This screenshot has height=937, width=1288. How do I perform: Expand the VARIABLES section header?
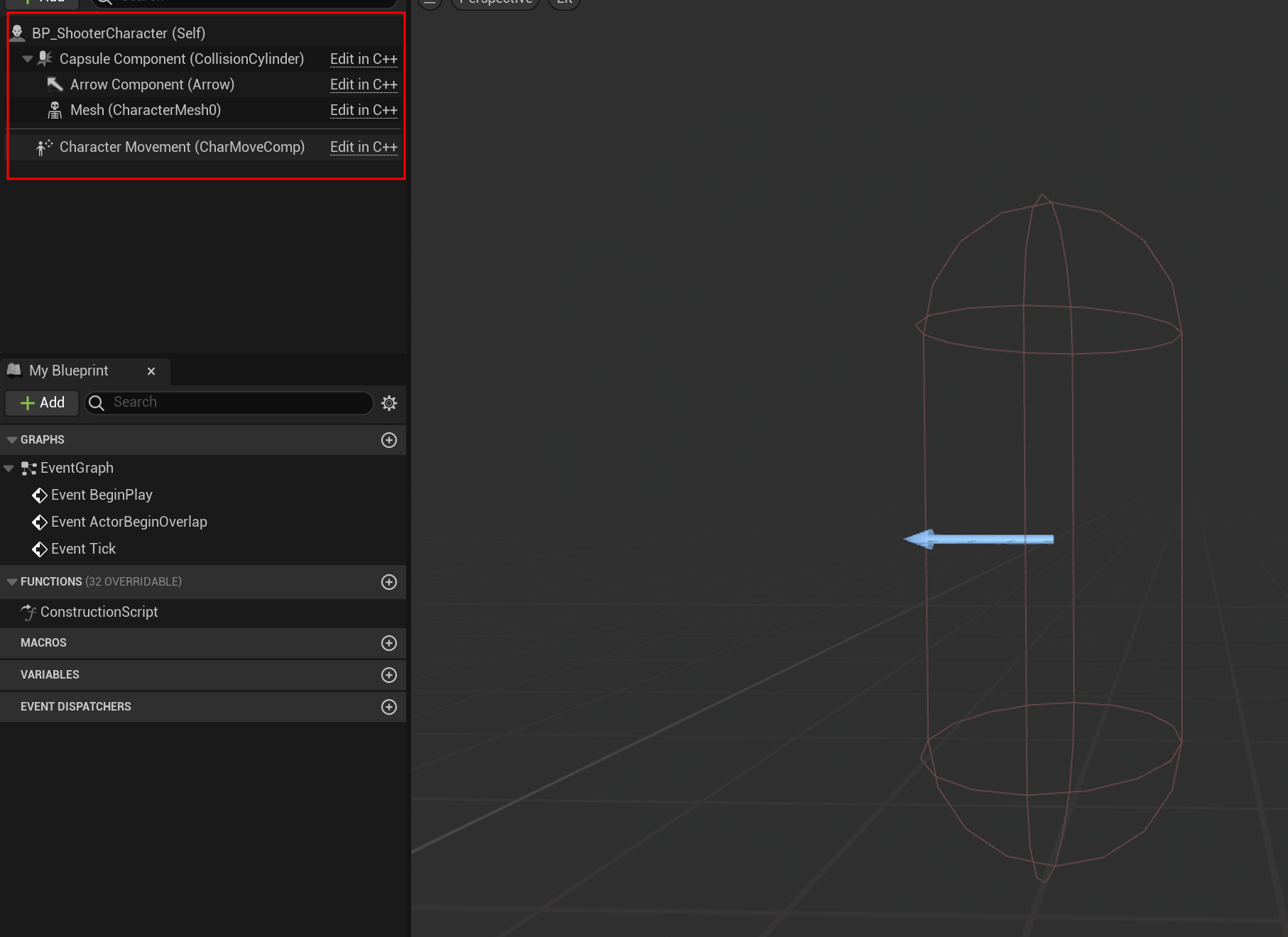(x=203, y=675)
